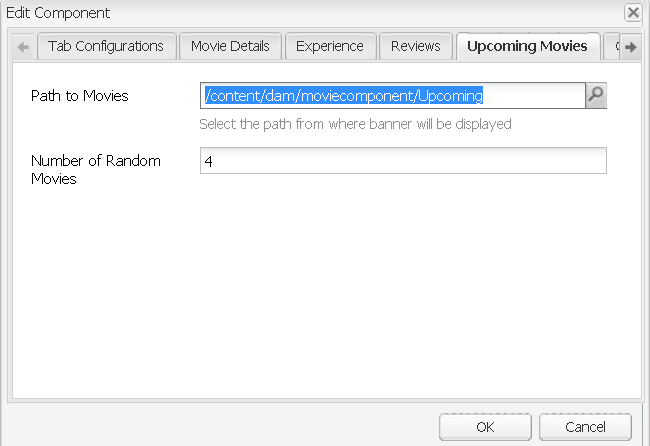650x446 pixels.
Task: Click the Upcoming Movies tab
Action: (x=527, y=46)
